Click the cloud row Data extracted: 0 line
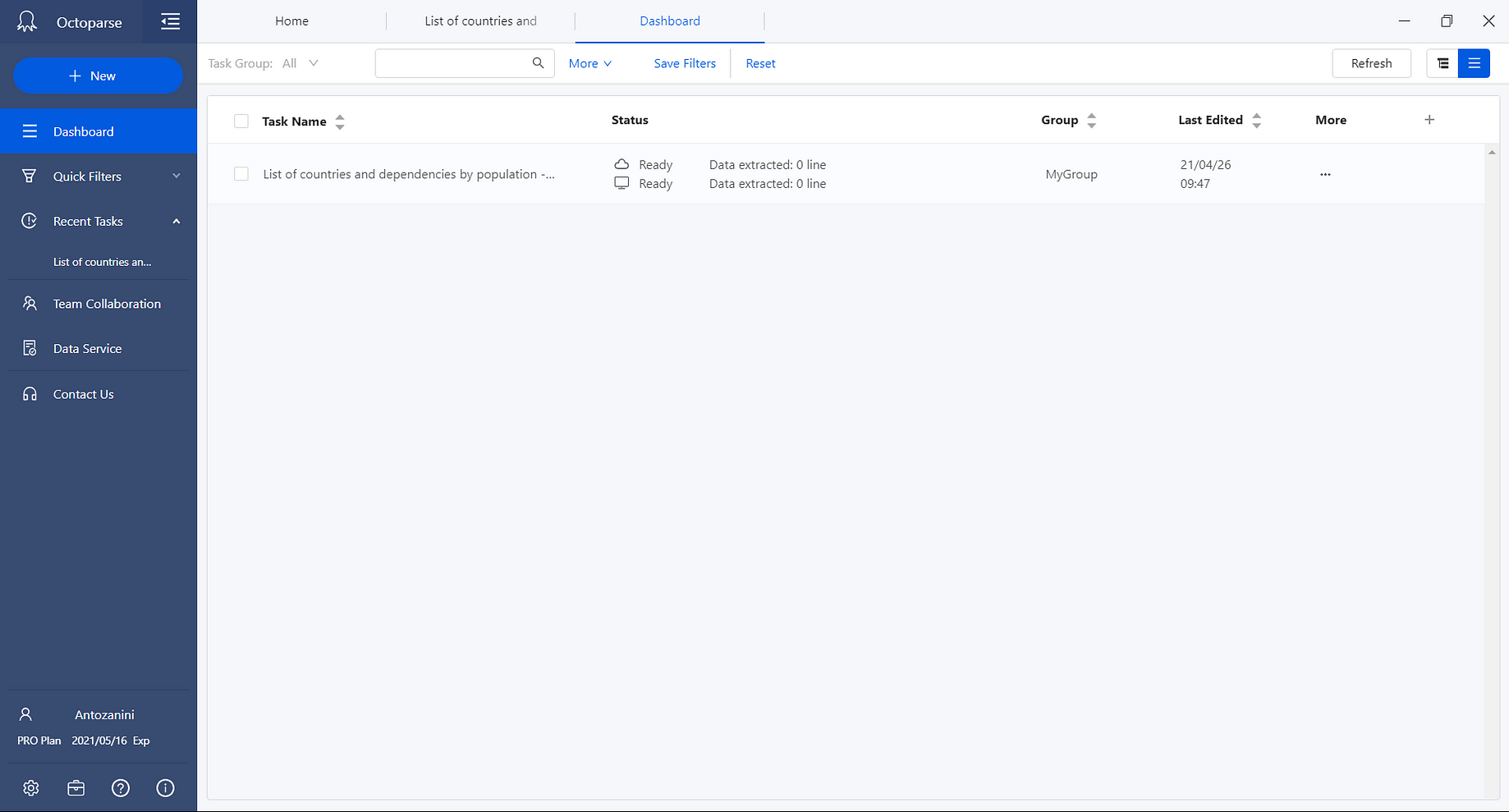Image resolution: width=1509 pixels, height=812 pixels. [768, 164]
